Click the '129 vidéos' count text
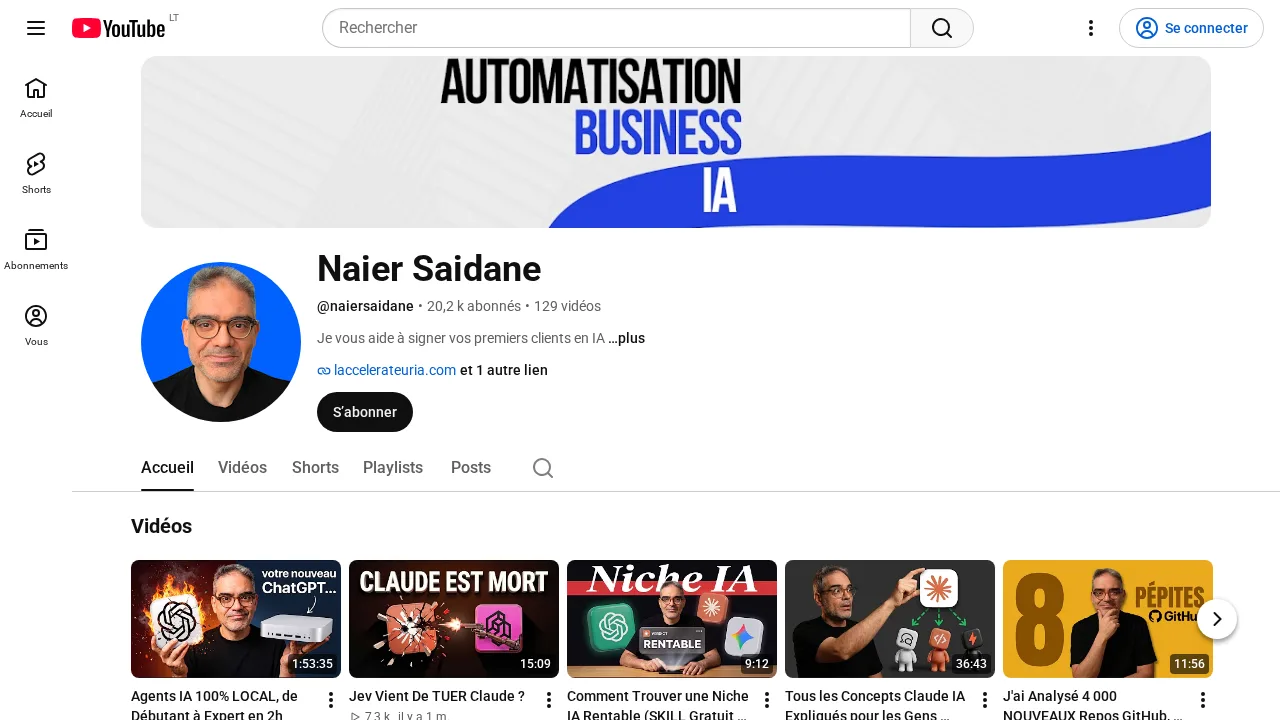The height and width of the screenshot is (720, 1280). [x=567, y=306]
